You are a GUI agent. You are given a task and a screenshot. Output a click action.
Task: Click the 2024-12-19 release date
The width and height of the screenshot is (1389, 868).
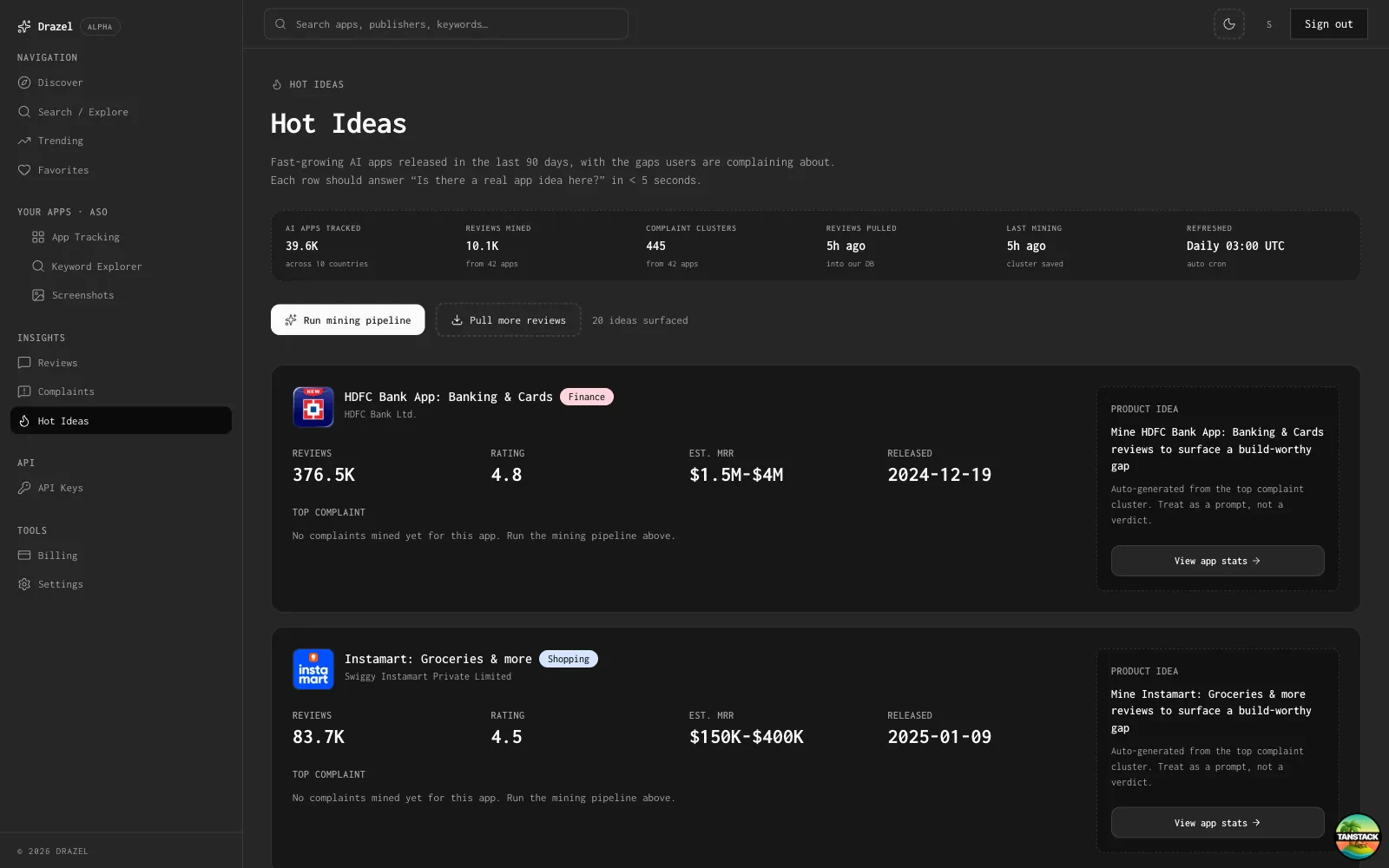click(x=939, y=475)
